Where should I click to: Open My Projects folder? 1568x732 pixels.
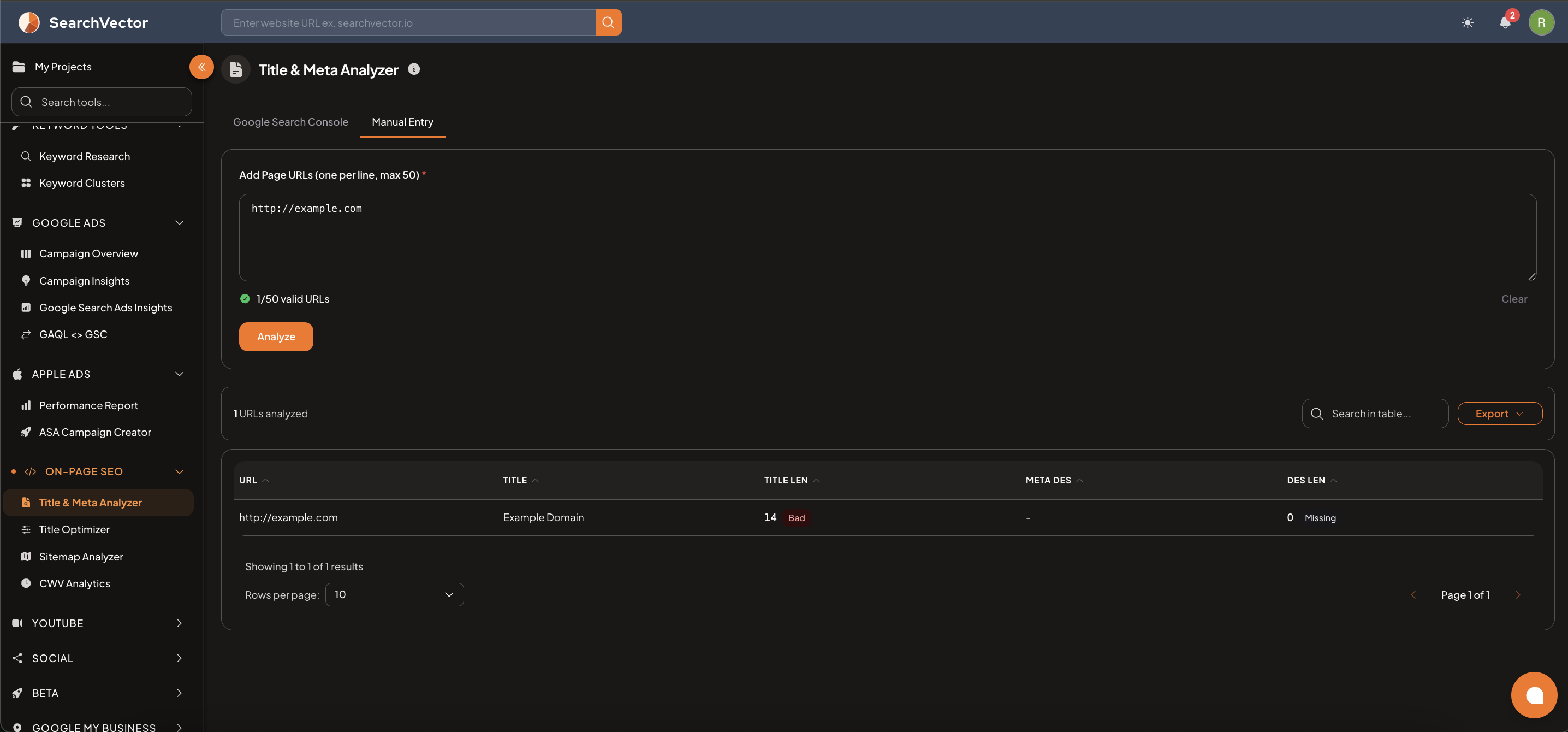coord(52,67)
